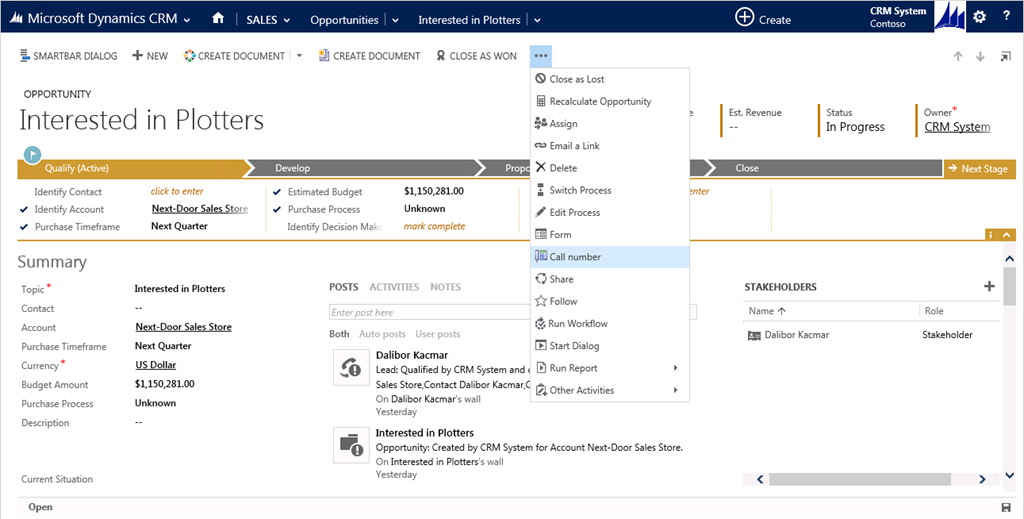Open Form from the menu

(x=609, y=234)
